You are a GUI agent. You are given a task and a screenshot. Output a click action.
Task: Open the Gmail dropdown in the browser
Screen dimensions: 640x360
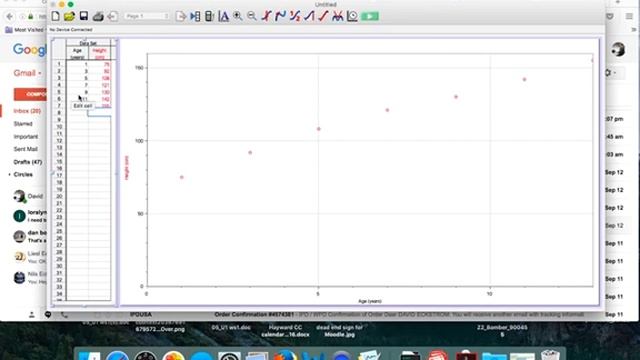[27, 73]
